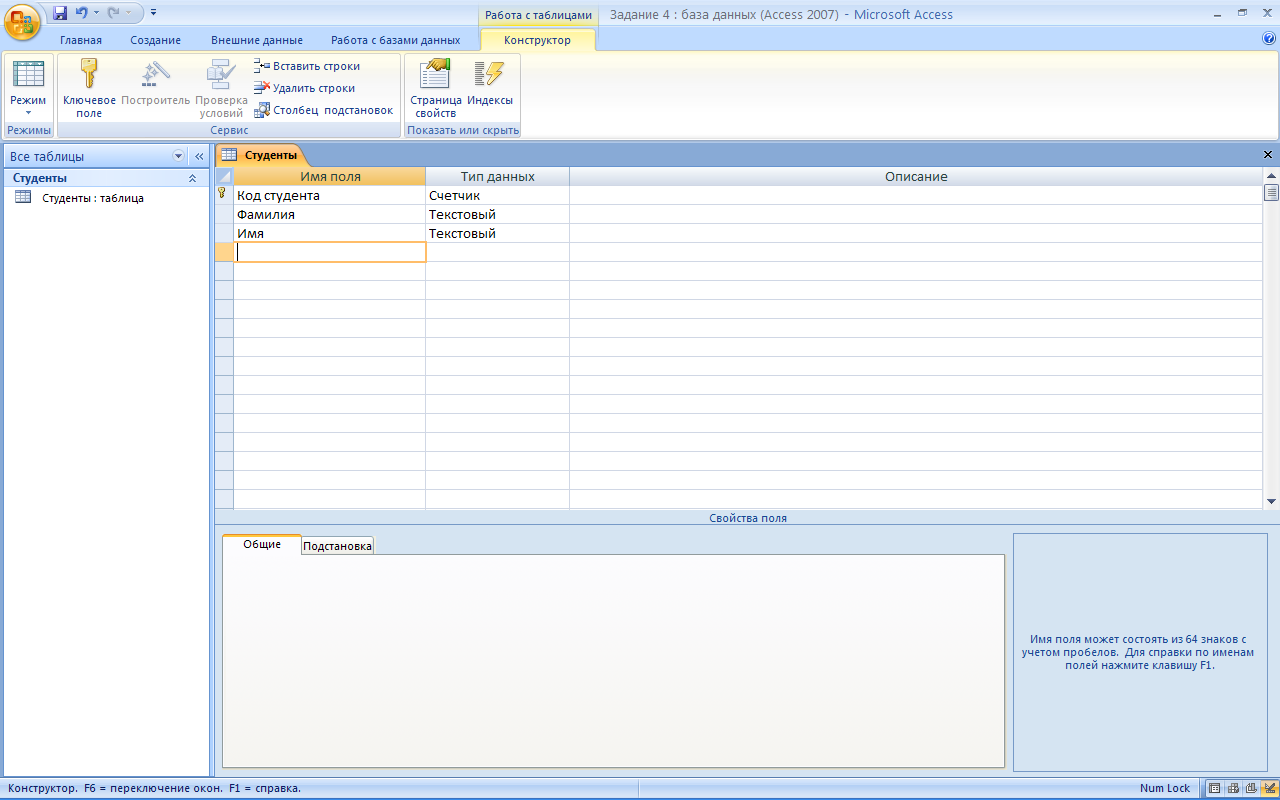Delete rows with Удалить строки
The height and width of the screenshot is (800, 1280).
(304, 88)
